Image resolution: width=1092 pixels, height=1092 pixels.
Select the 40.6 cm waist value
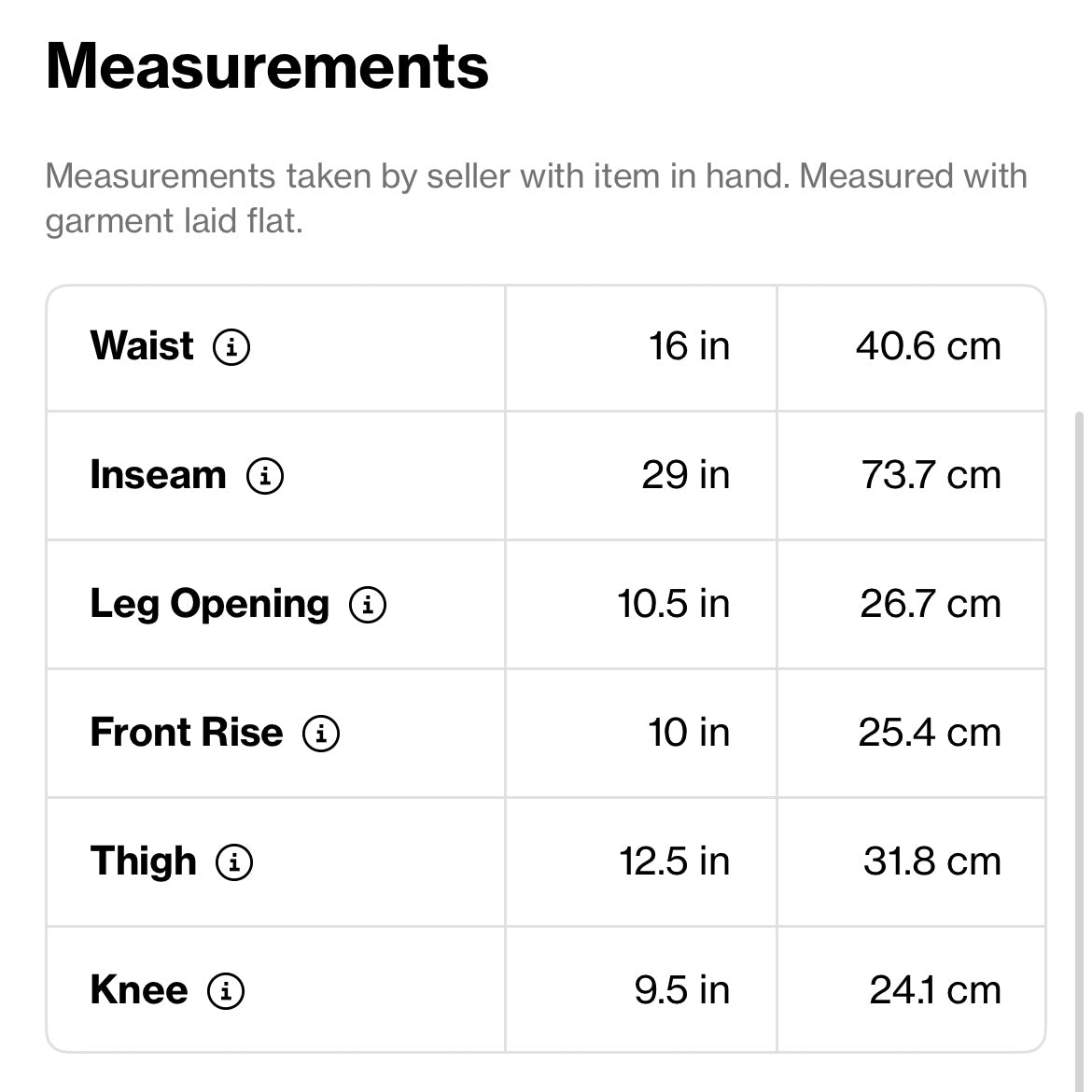(x=928, y=346)
